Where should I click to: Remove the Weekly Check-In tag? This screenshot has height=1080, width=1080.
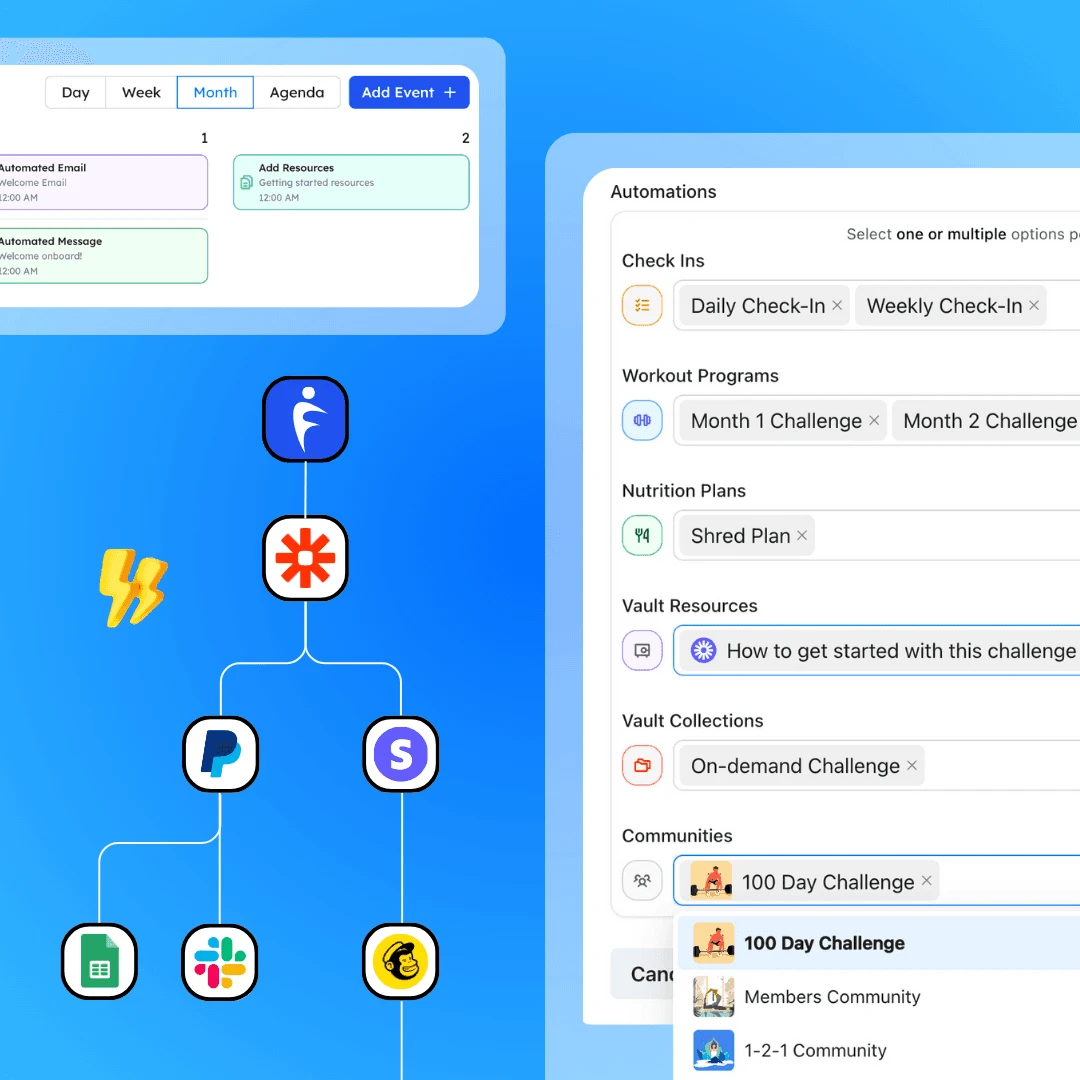(1034, 305)
